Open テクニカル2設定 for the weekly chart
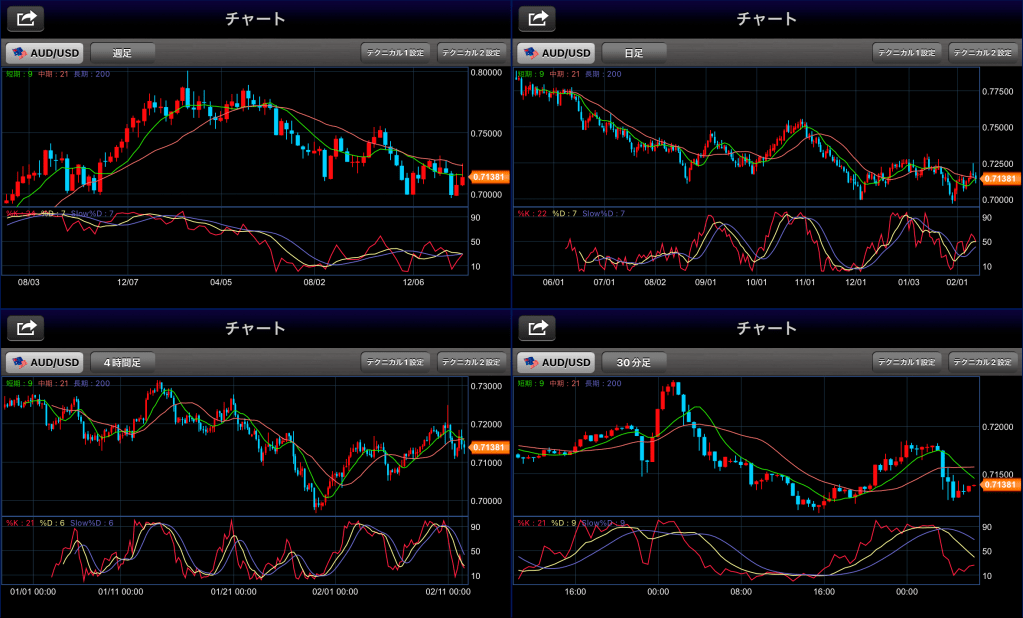 [x=473, y=52]
